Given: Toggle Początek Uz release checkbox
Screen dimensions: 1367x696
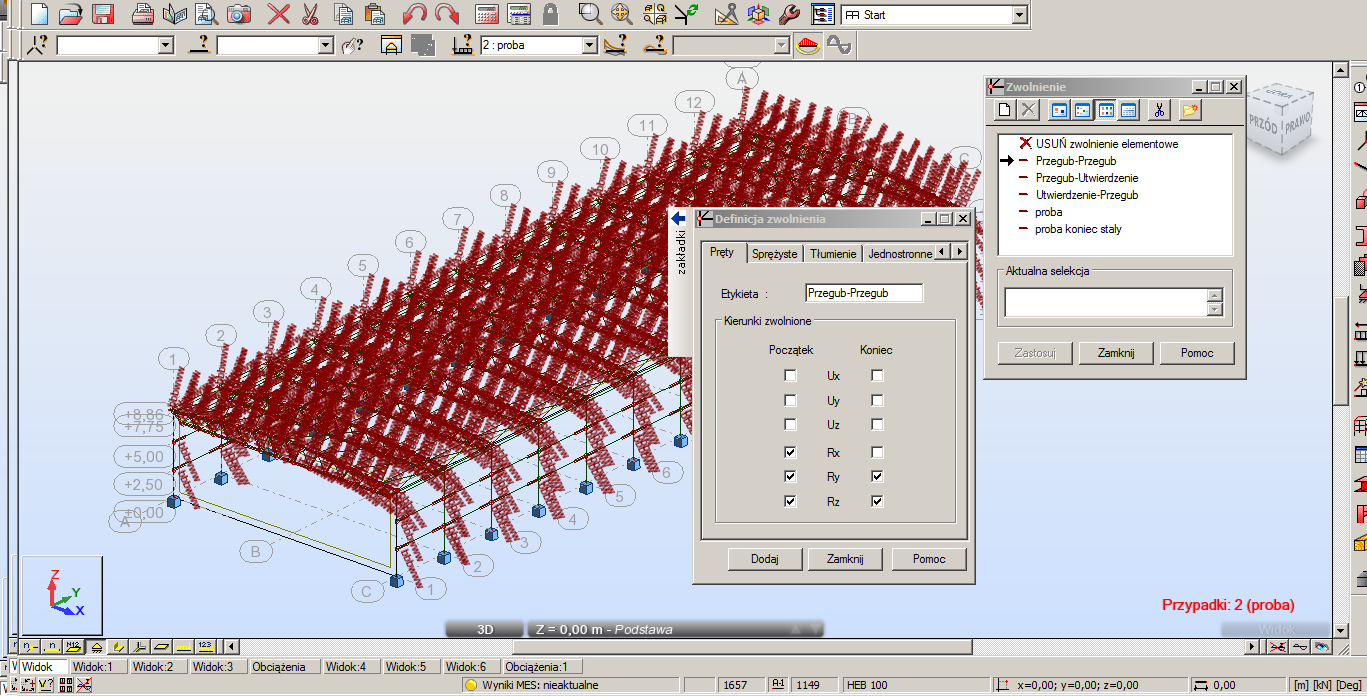Looking at the screenshot, I should (791, 426).
